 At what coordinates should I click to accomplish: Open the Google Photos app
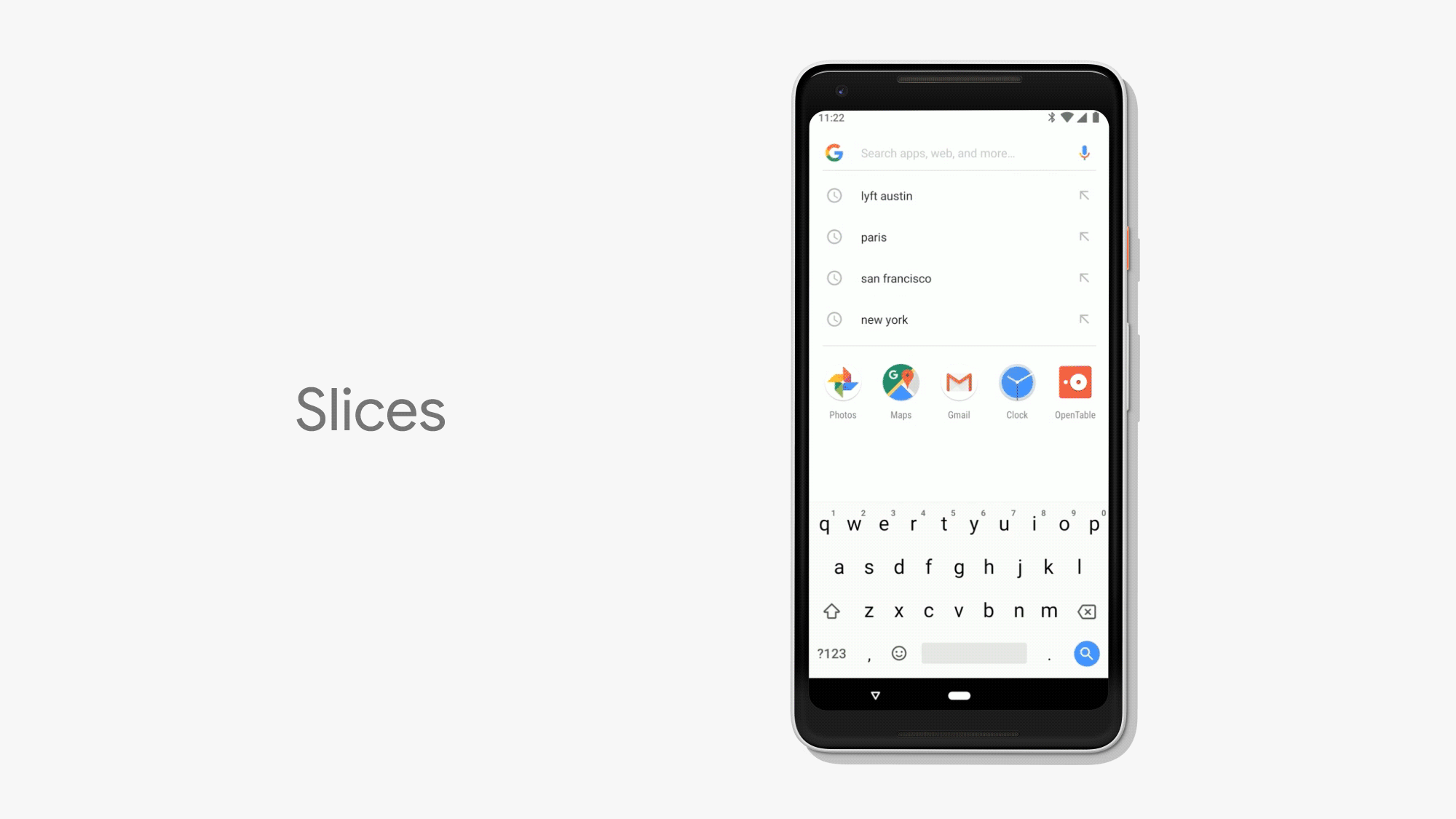842,382
